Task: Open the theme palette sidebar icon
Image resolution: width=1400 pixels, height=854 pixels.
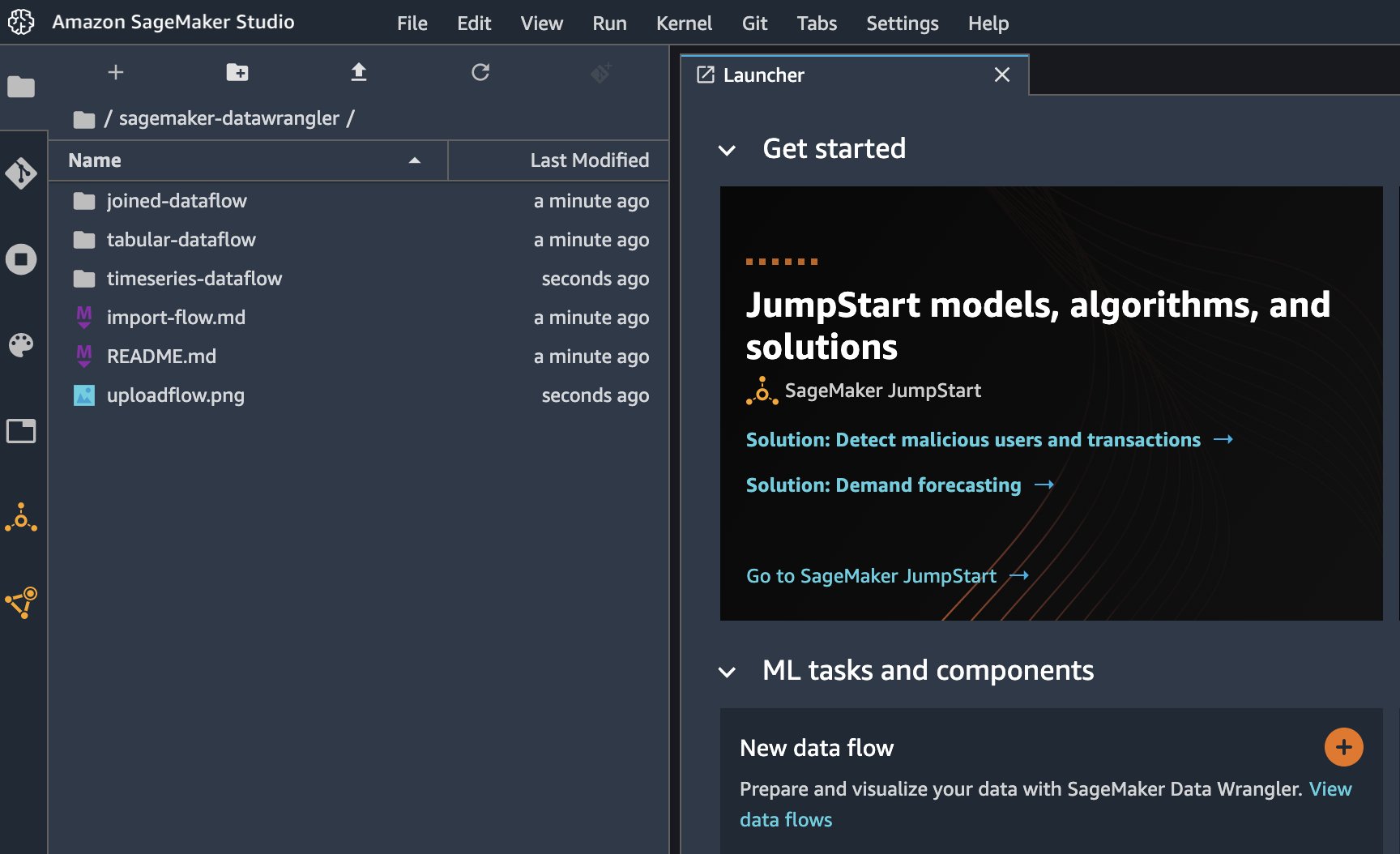Action: pos(21,344)
